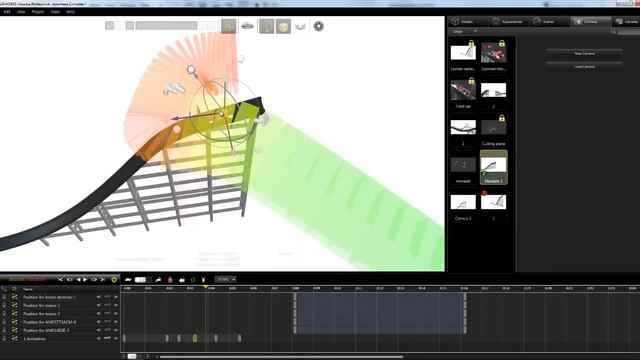Viewport: 640px width, 360px height.
Task: Click the timeline toggle switch beside car icon
Action: (x=142, y=280)
